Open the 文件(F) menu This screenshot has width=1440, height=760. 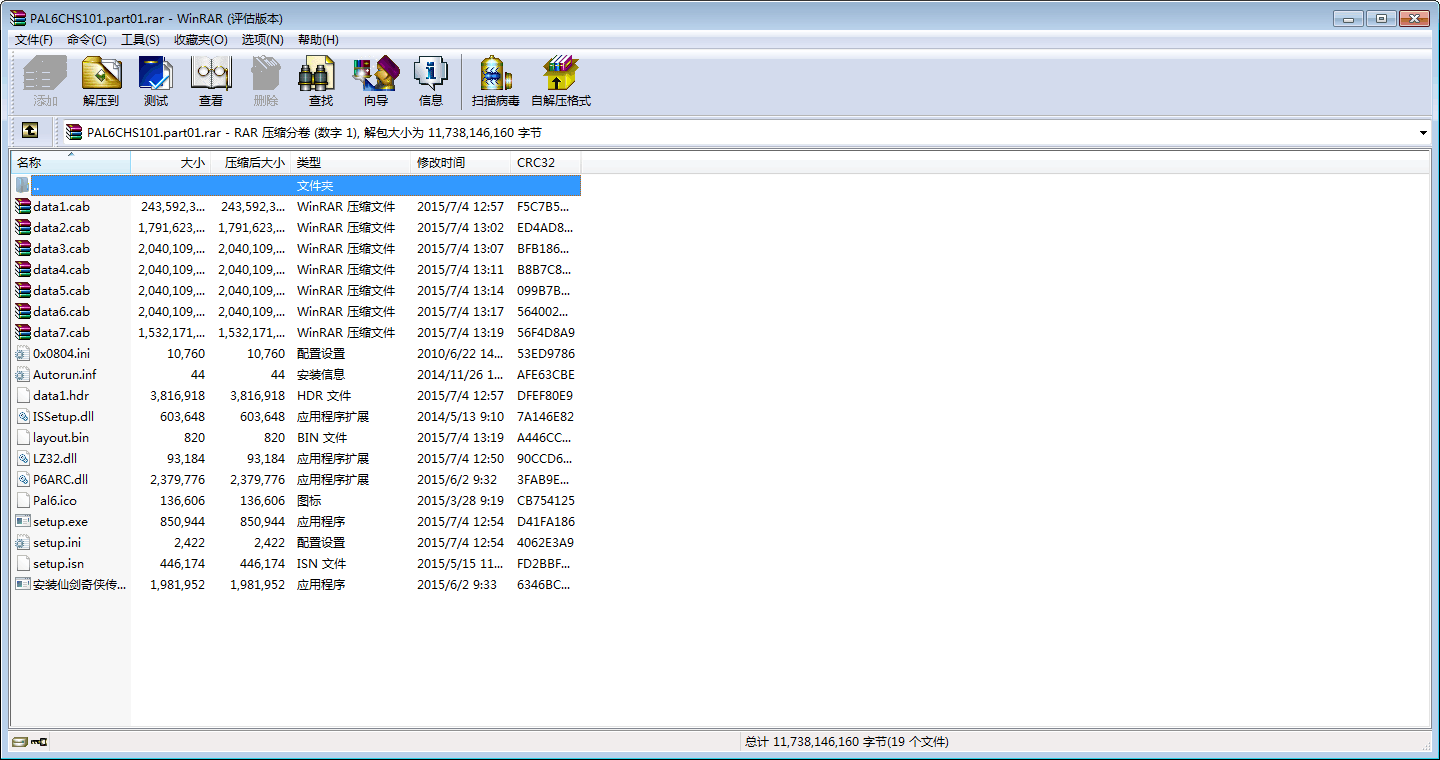(x=34, y=40)
